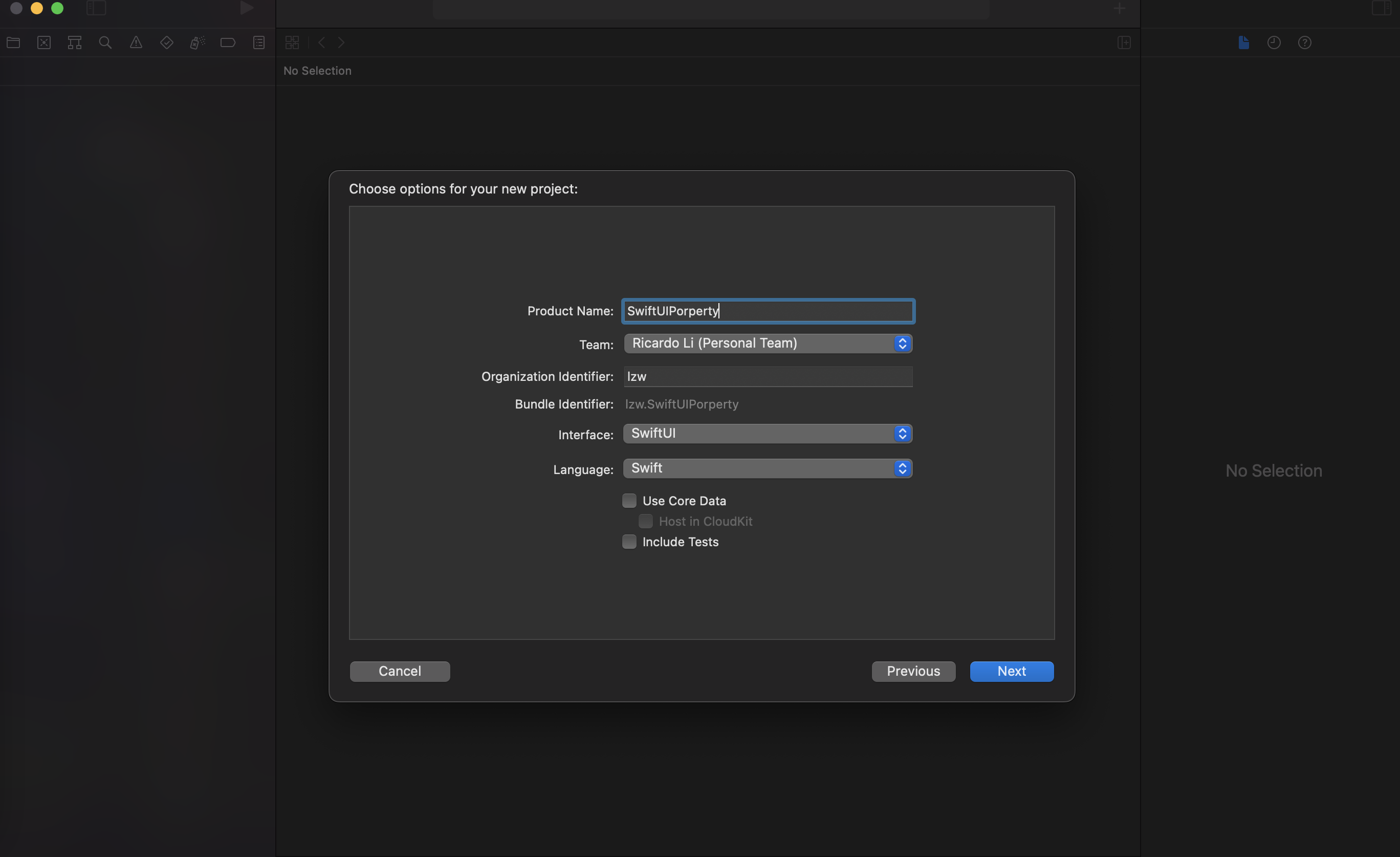Click into the Product Name field

click(x=768, y=311)
